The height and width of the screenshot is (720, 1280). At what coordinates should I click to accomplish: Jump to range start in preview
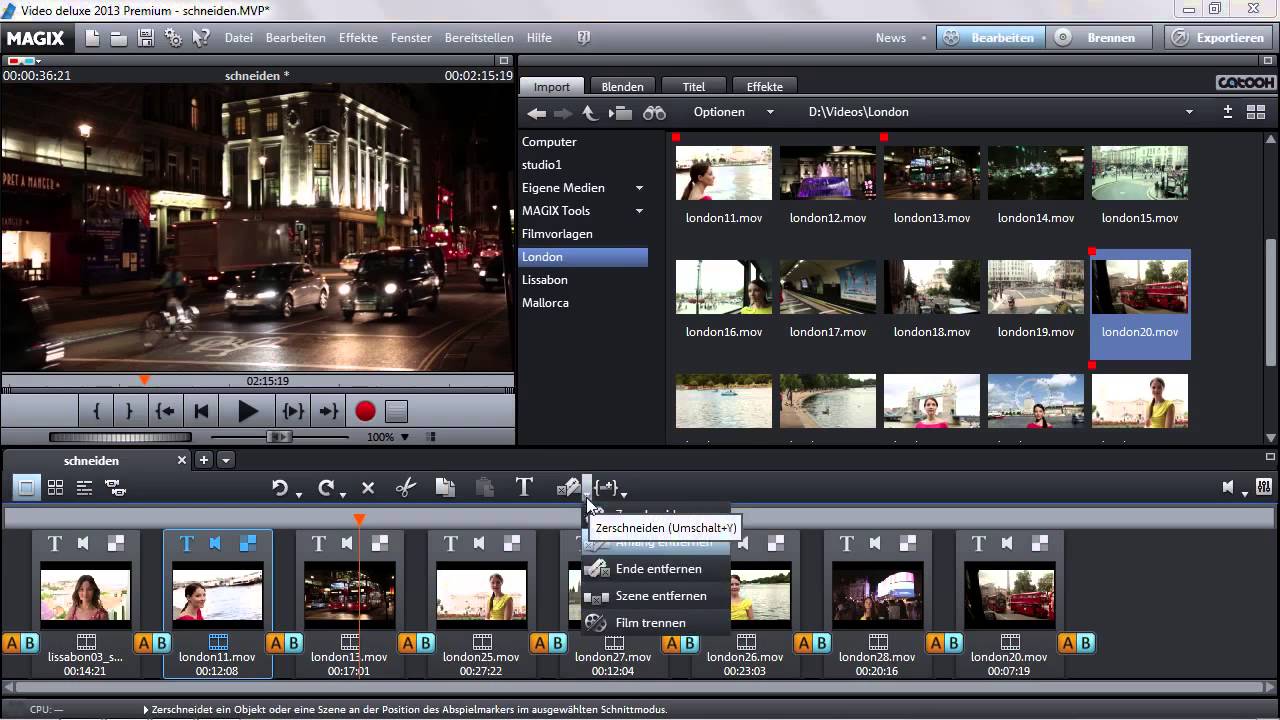(165, 411)
